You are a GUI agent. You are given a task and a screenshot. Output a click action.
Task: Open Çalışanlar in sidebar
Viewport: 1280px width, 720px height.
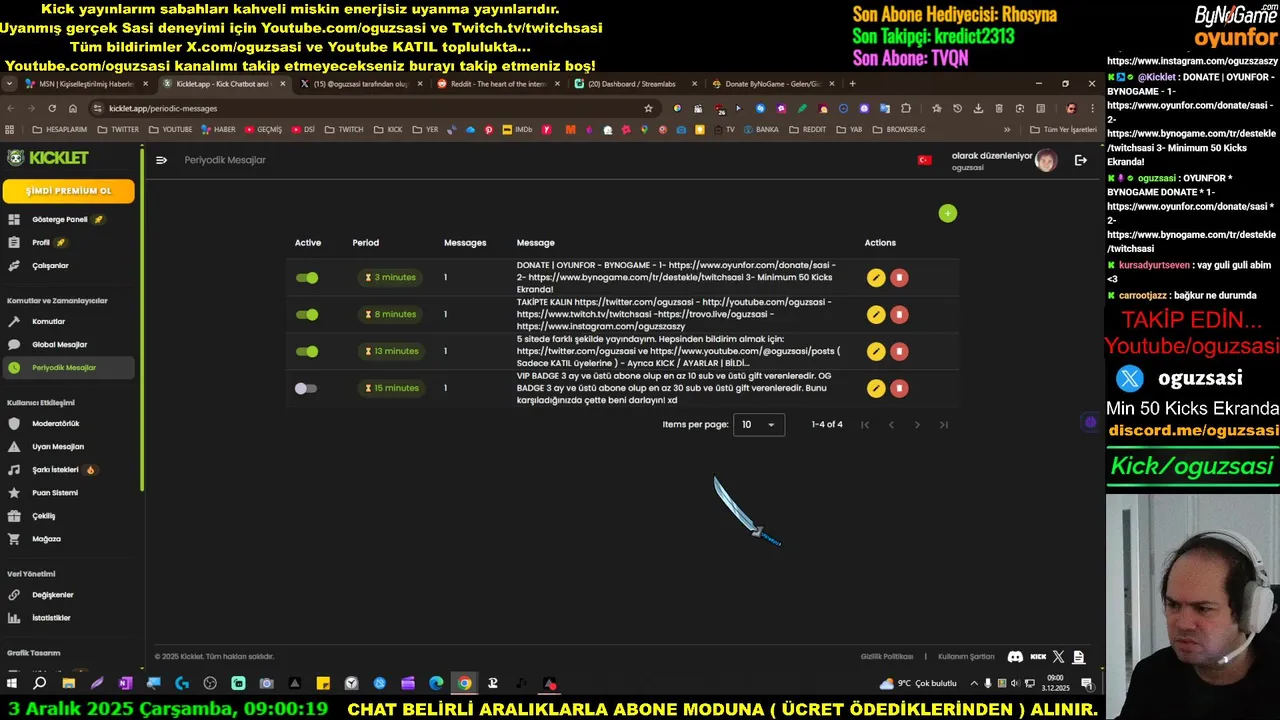68,265
